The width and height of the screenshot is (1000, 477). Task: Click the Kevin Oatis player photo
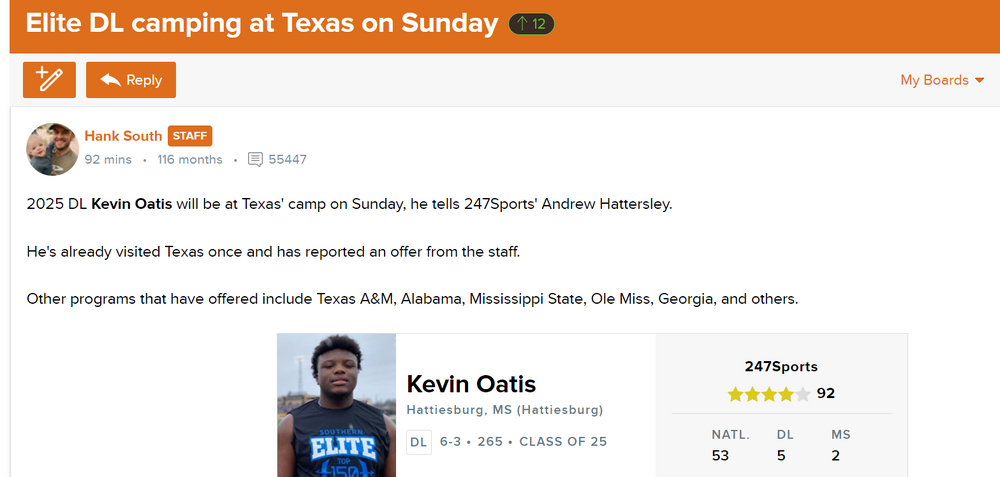coord(337,405)
